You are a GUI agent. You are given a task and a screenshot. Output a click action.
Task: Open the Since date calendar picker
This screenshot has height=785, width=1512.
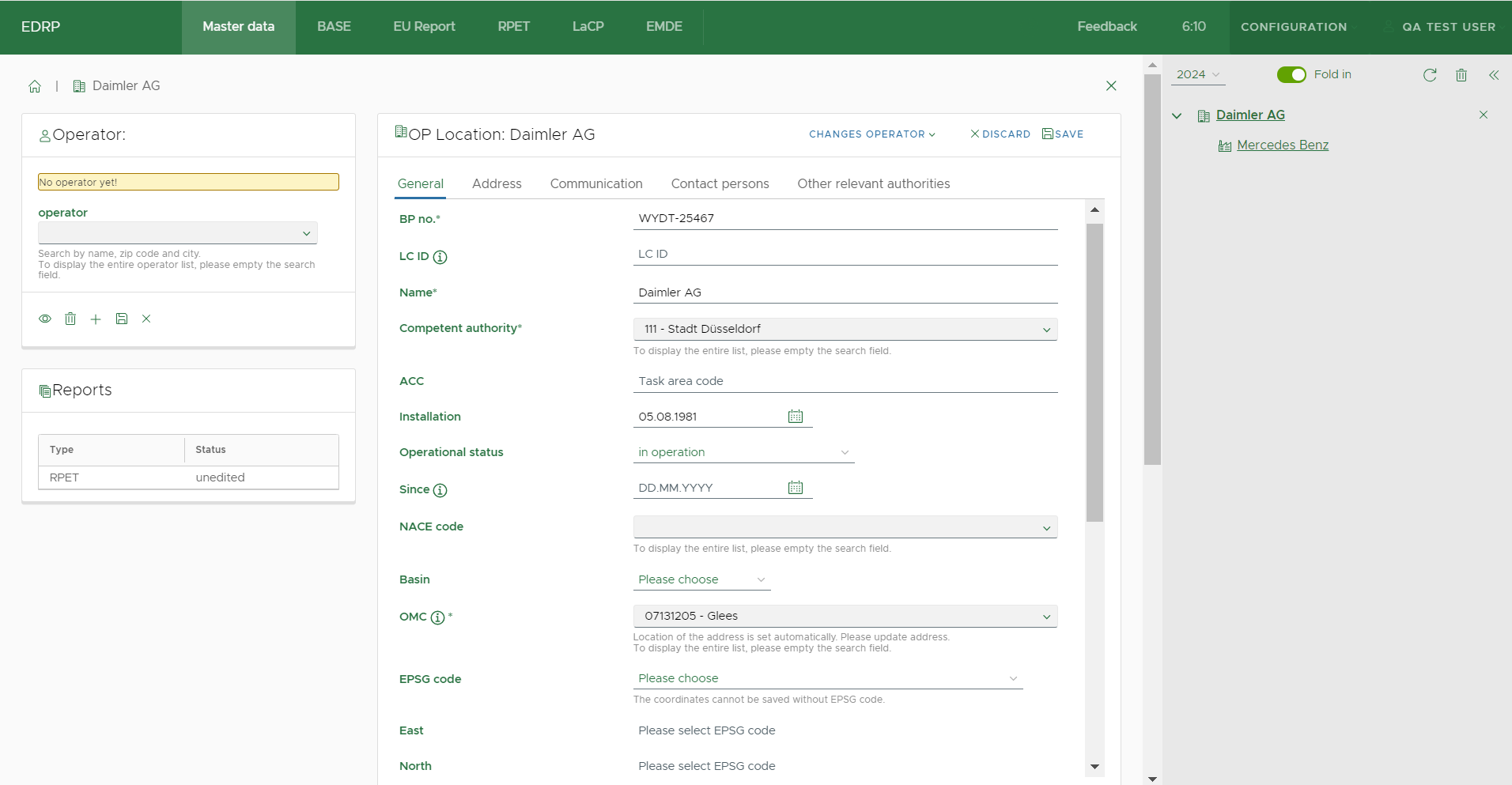click(796, 488)
